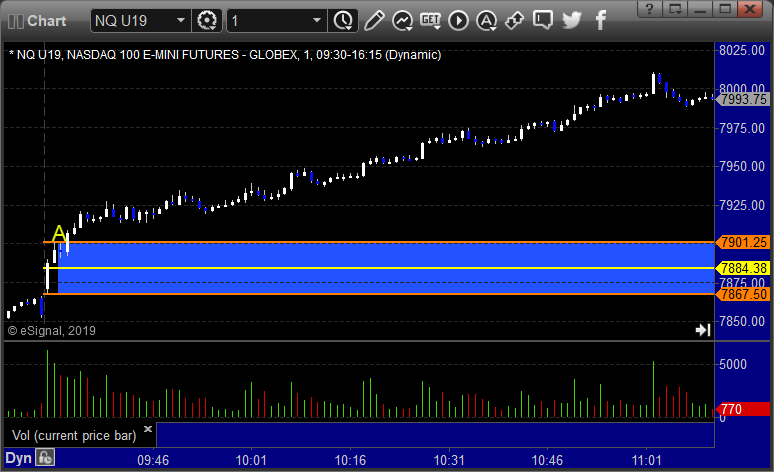Share chart via Twitter icon
Screen dimensions: 774x472
572,21
